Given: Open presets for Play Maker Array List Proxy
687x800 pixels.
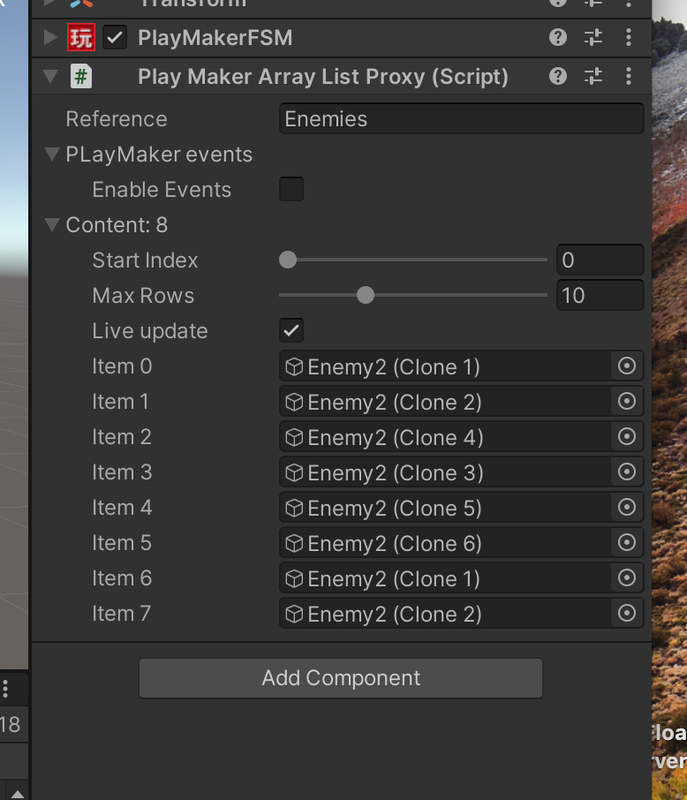Looking at the screenshot, I should (x=593, y=77).
